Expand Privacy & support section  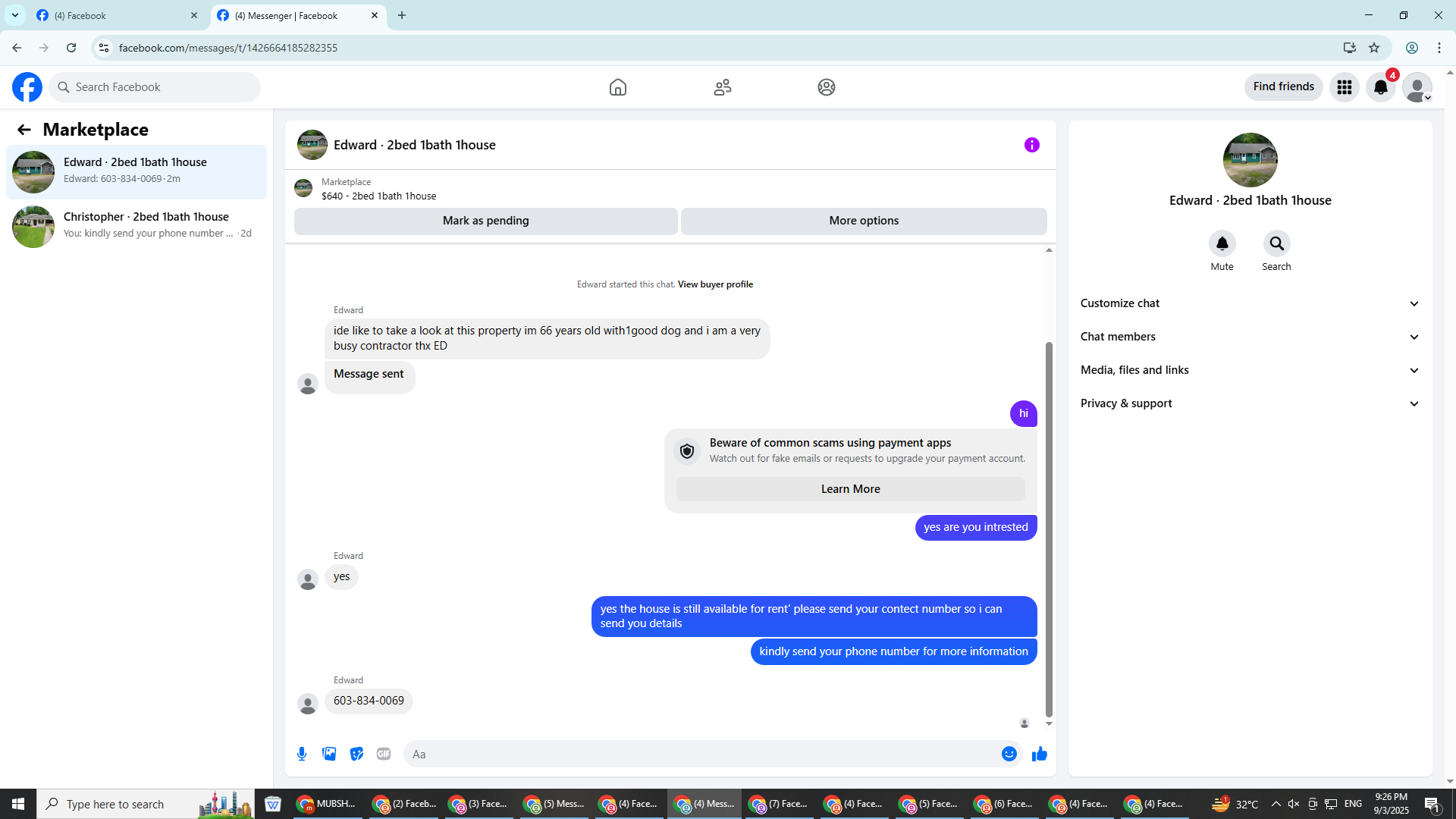coord(1250,403)
